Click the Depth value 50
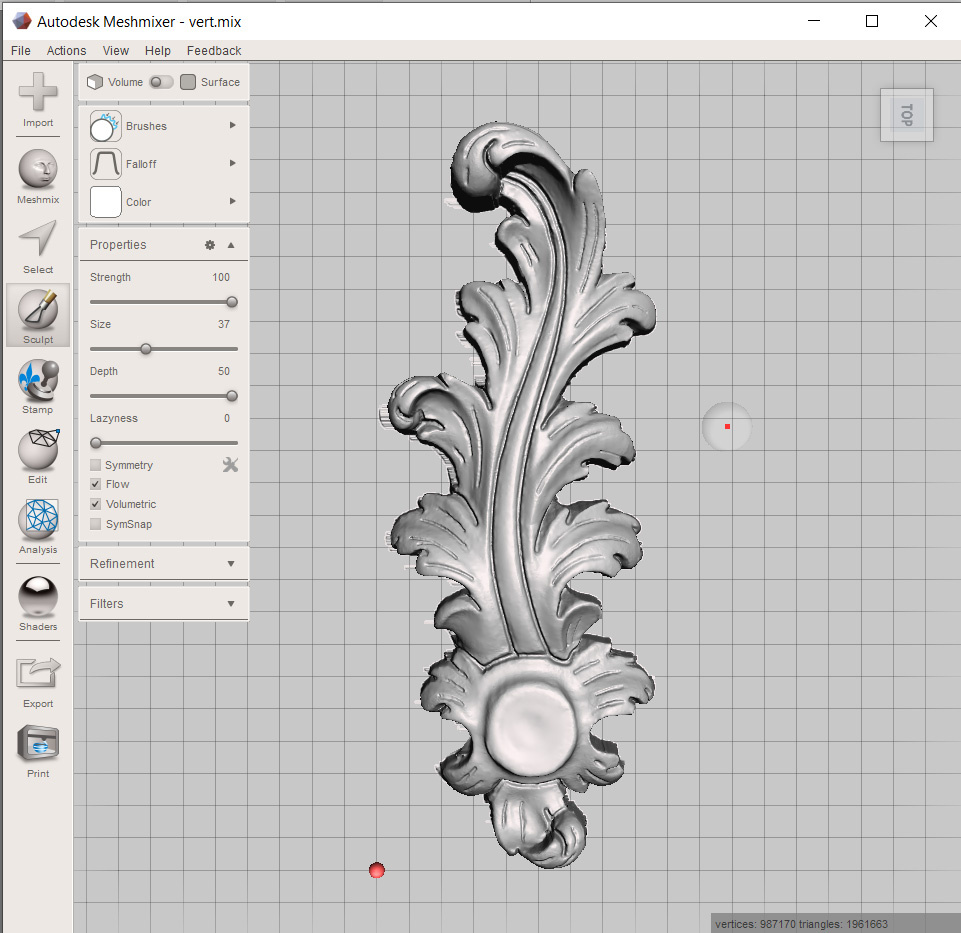The height and width of the screenshot is (933, 961). [224, 371]
